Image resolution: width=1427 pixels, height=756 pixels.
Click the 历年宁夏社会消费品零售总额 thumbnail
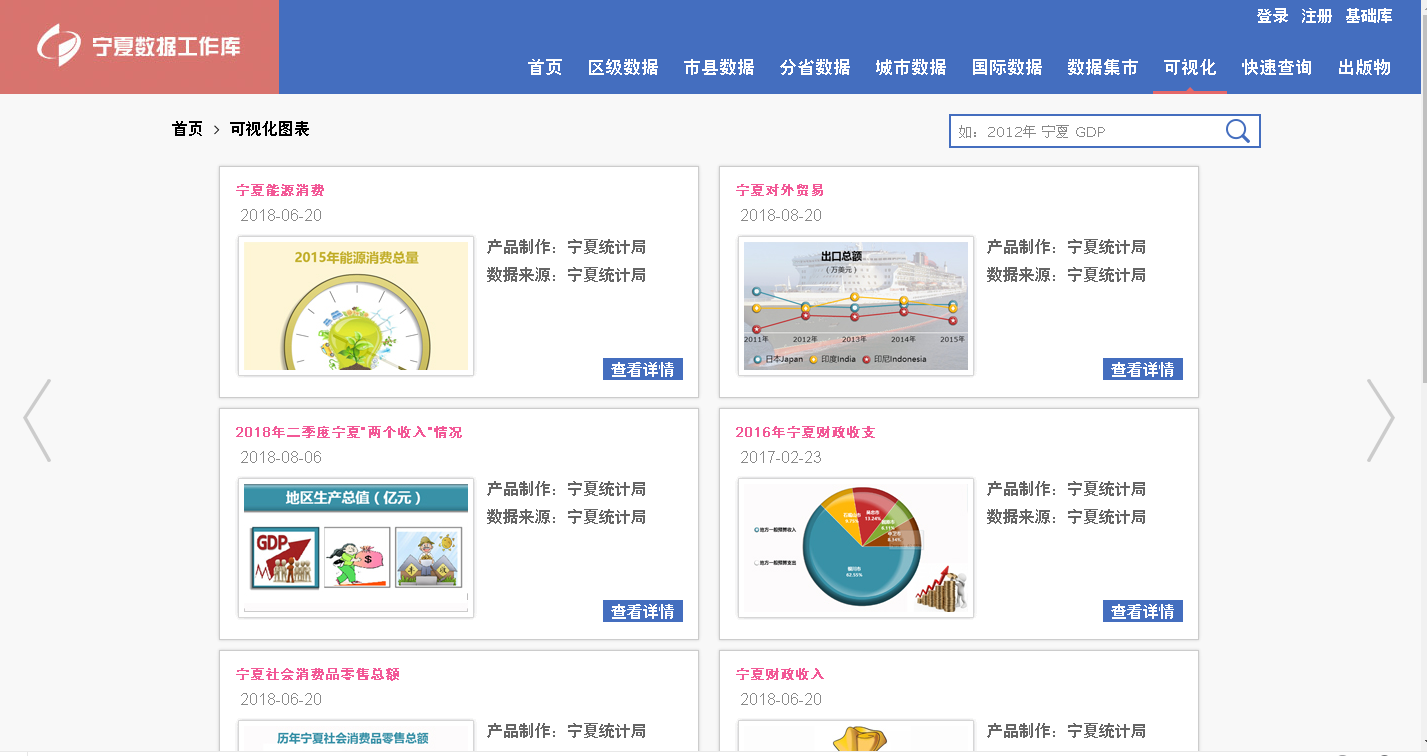coord(356,735)
